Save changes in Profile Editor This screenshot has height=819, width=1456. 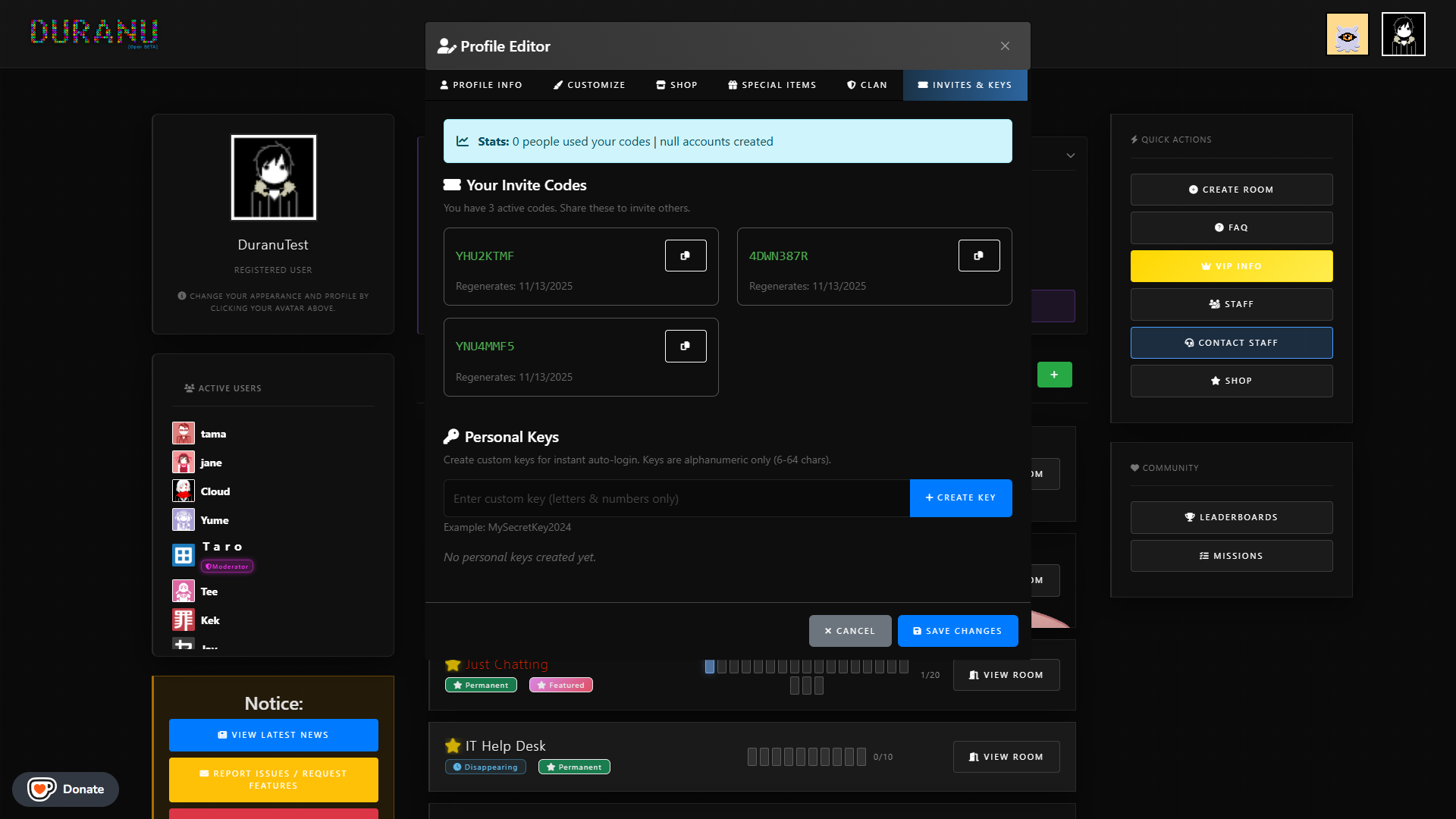[957, 631]
